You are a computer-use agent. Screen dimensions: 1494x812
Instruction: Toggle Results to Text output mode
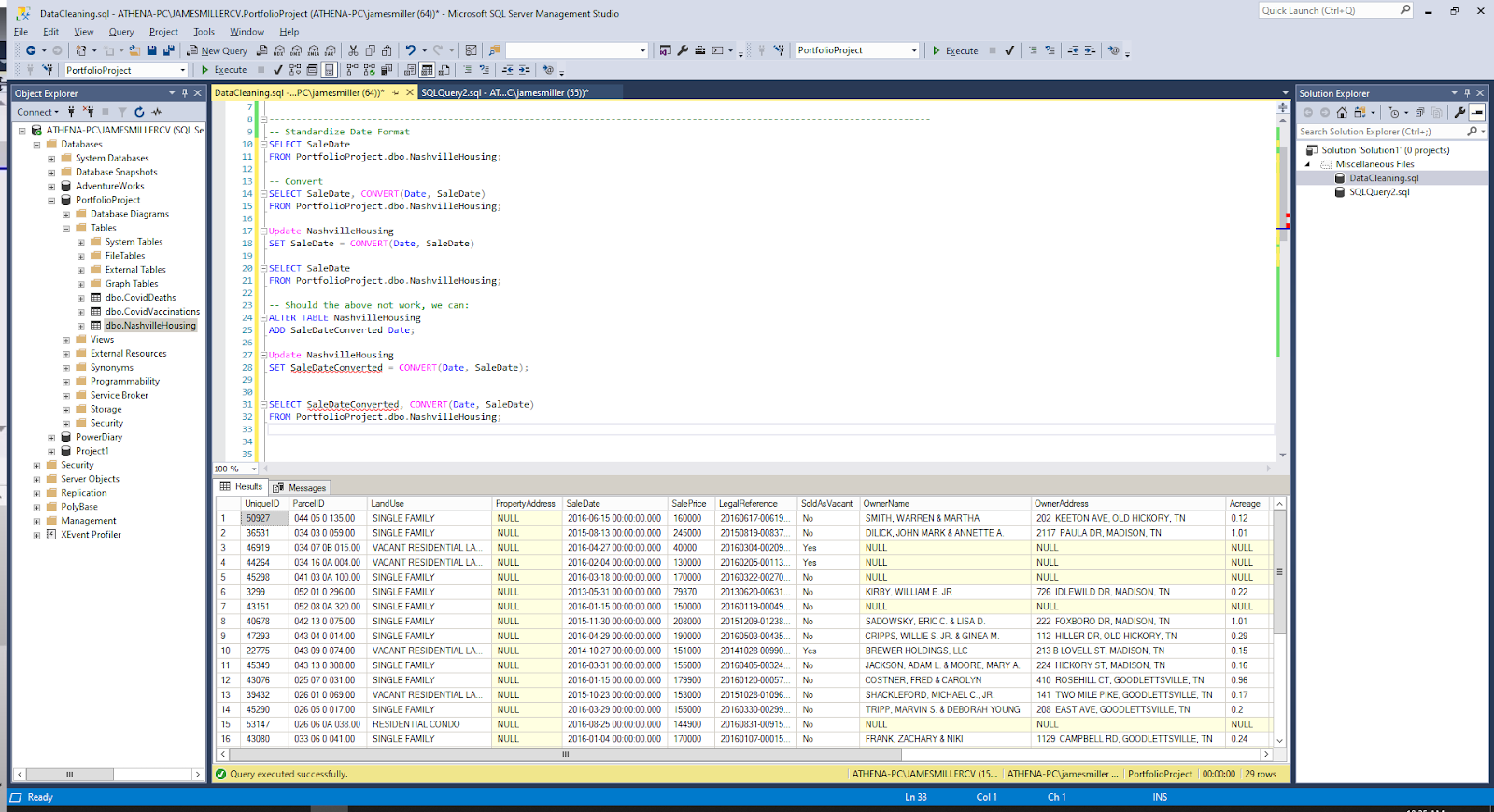[x=410, y=70]
